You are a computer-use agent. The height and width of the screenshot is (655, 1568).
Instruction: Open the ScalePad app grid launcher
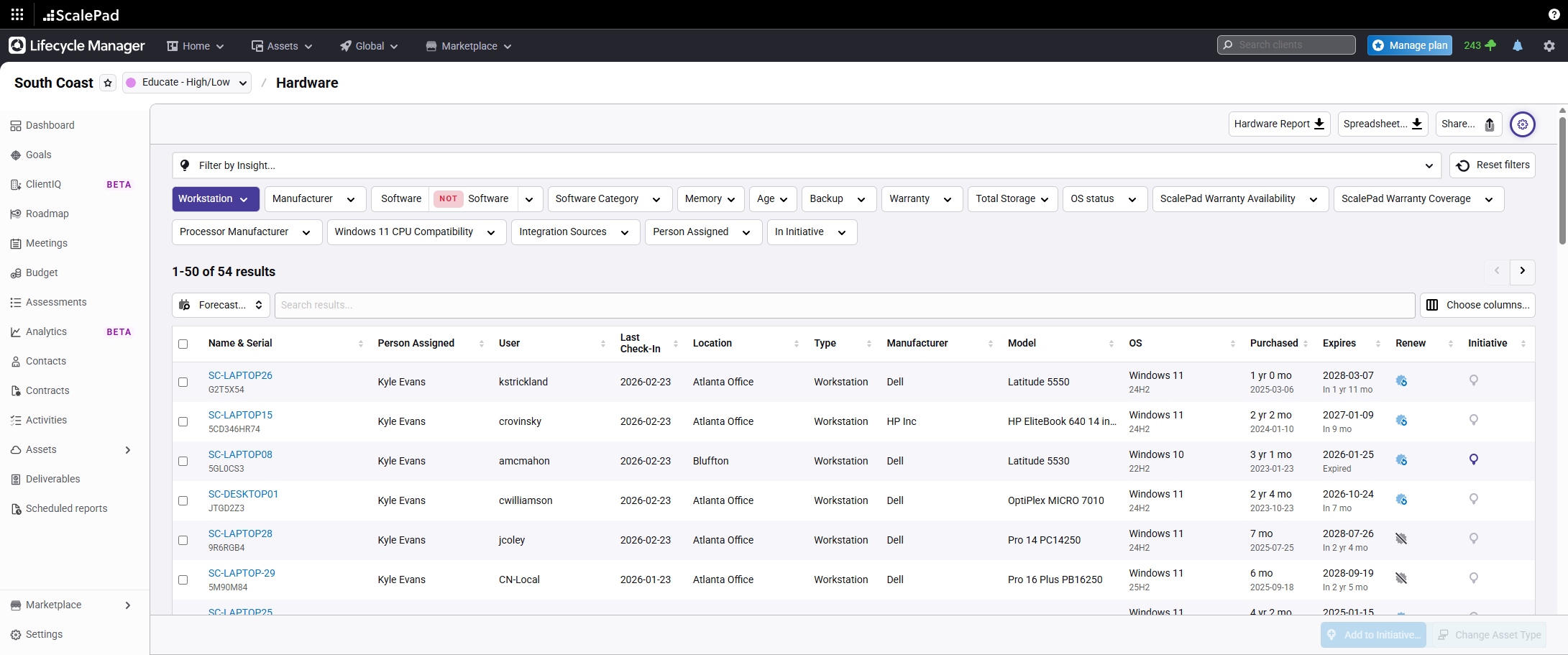(x=17, y=14)
